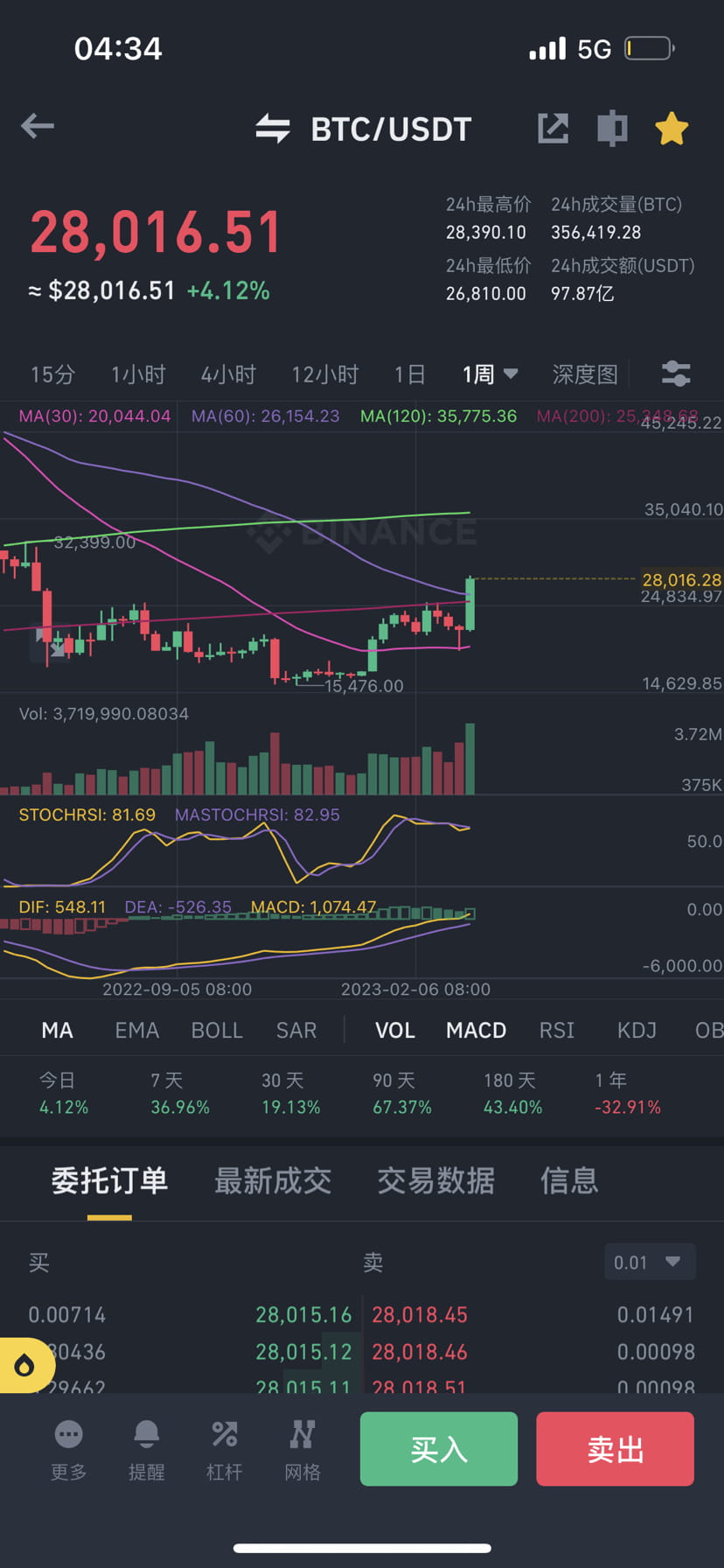Tap the green 买入 buy button
Screen dimensions: 724x1568
coord(438,1449)
